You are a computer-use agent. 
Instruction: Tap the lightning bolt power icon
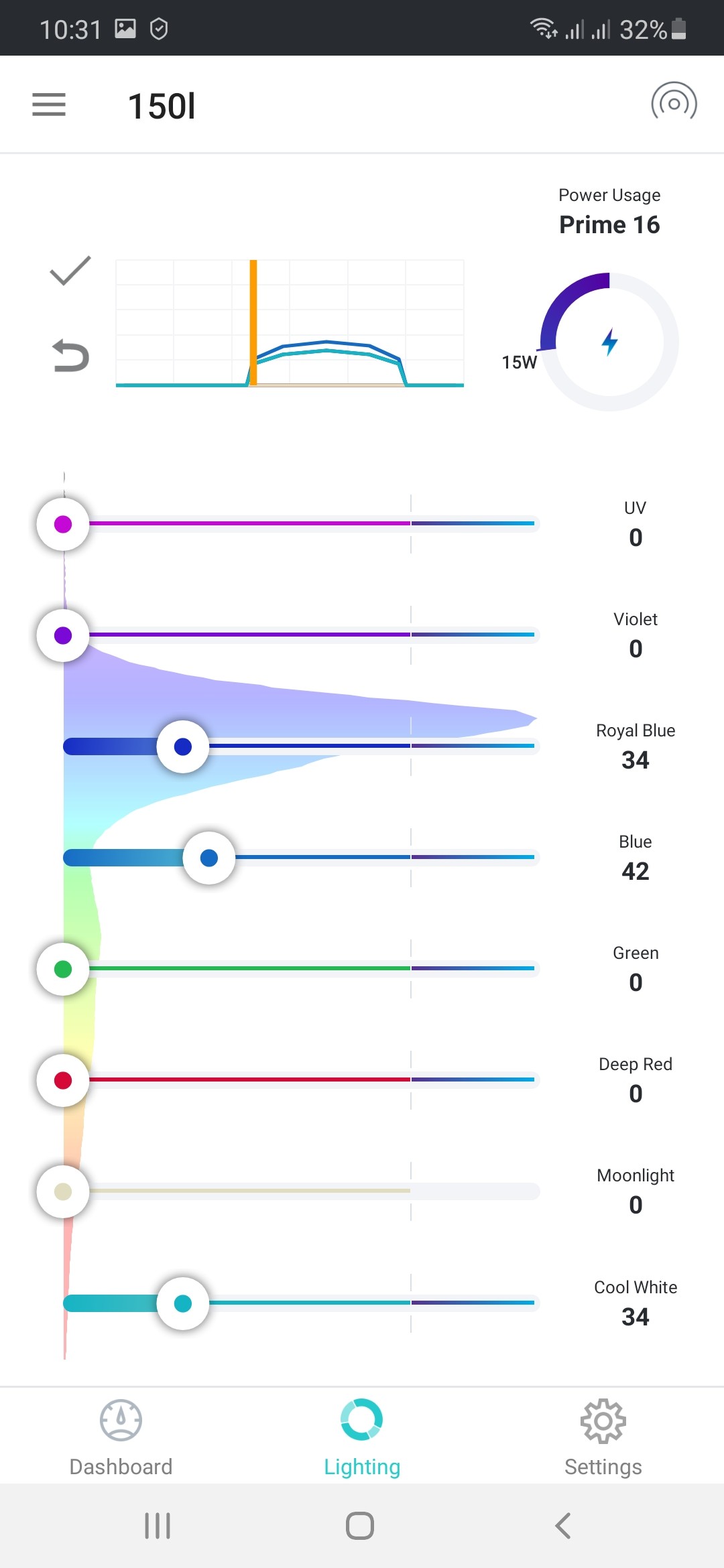pyautogui.click(x=609, y=342)
